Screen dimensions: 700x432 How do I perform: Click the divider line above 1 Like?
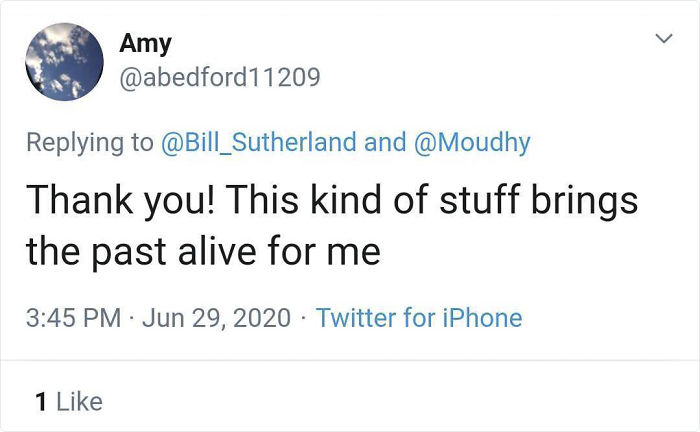(x=350, y=360)
